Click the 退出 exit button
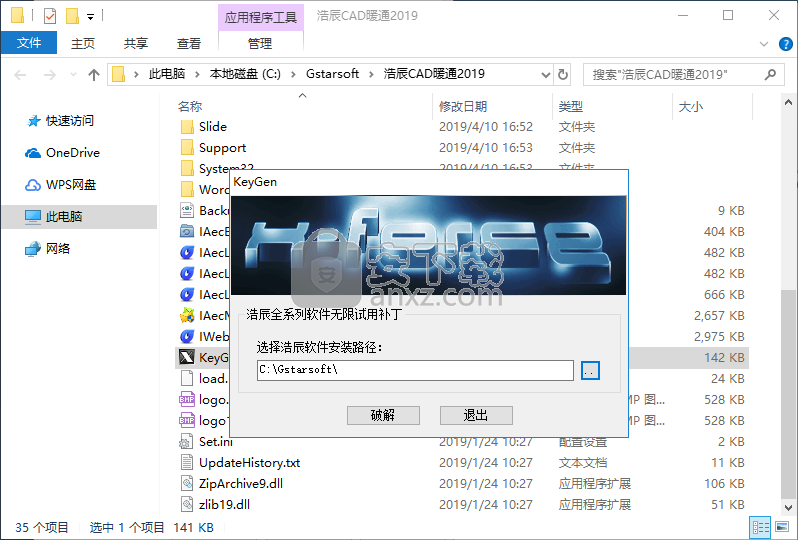This screenshot has width=798, height=540. pyautogui.click(x=476, y=415)
